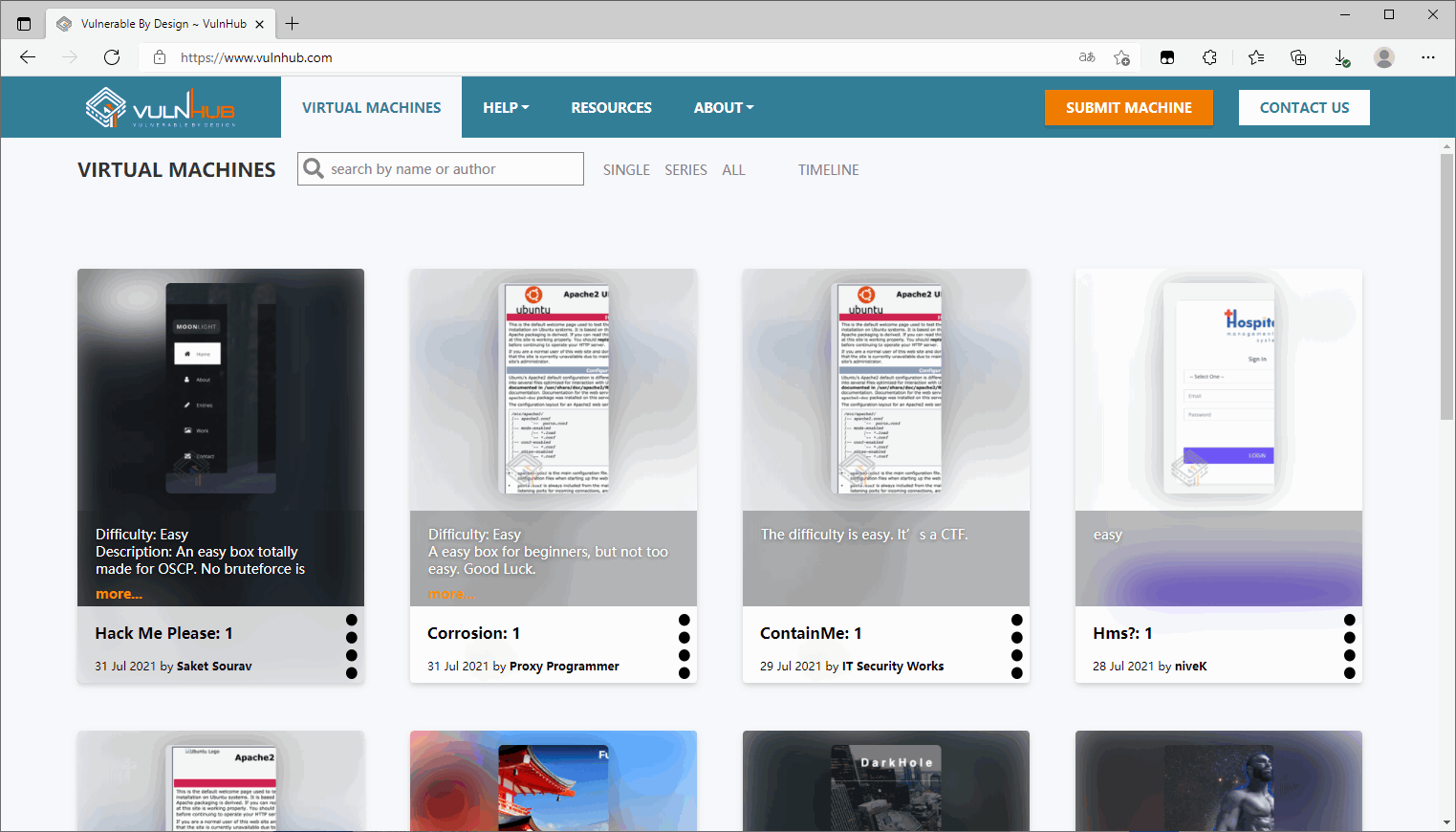
Task: Open the Hms?: 1 title link
Action: click(1122, 633)
